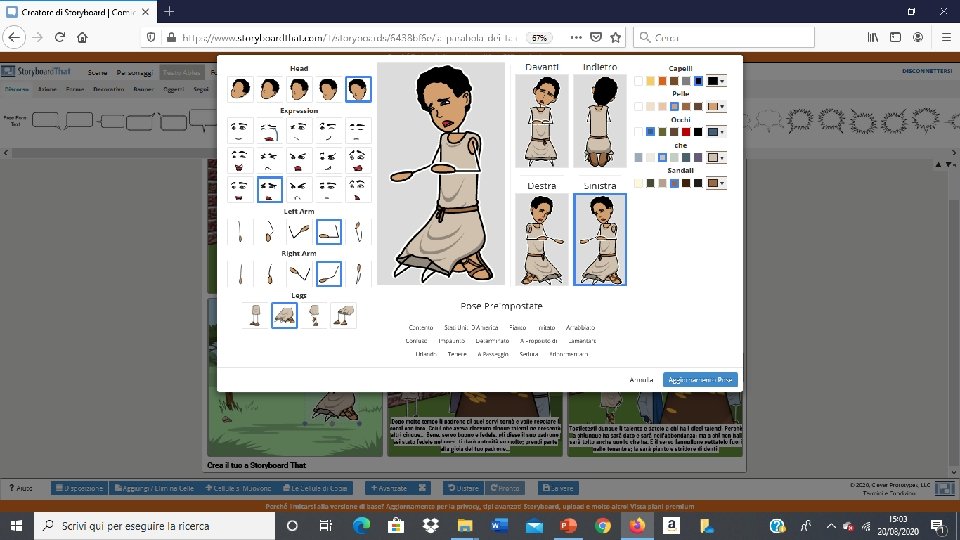Show the Firefox sidebars icon
960x540 pixels.
[895, 37]
